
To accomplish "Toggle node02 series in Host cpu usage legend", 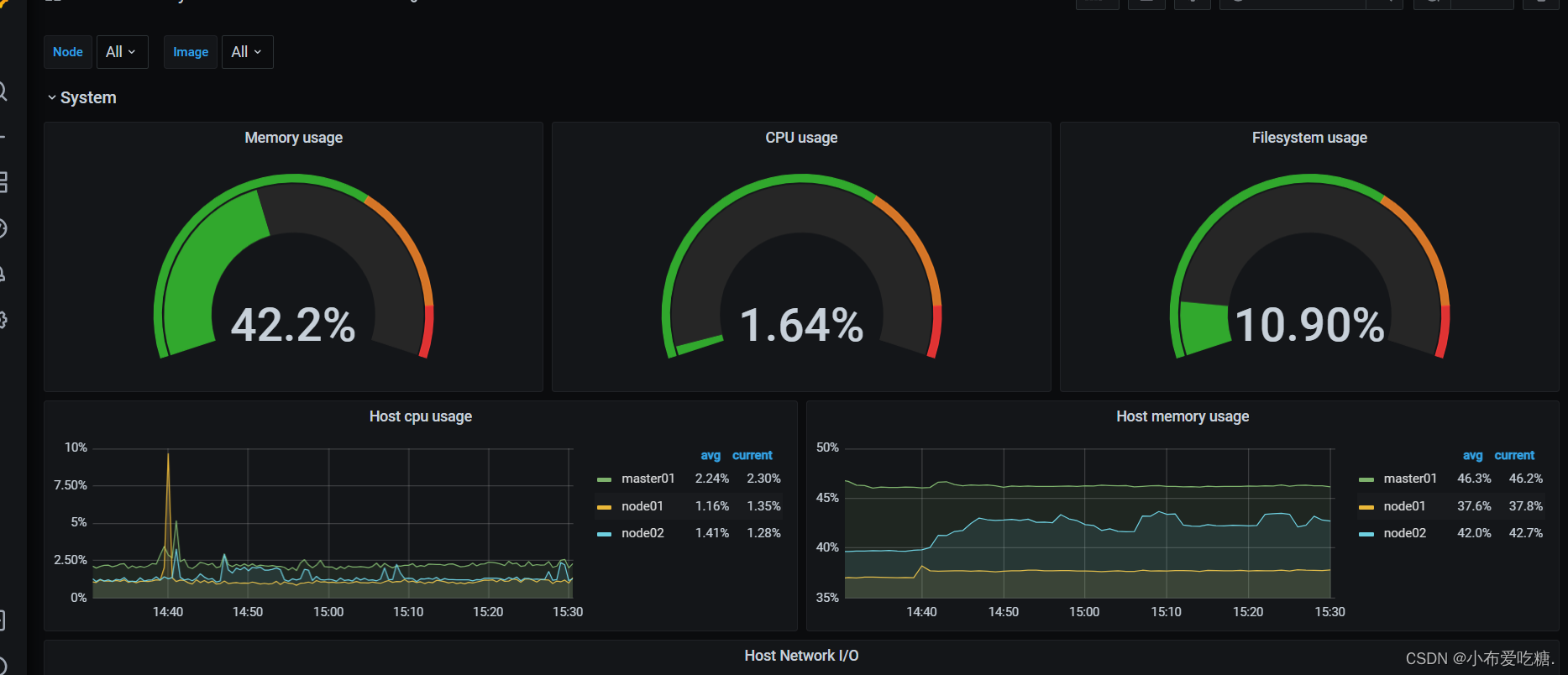I will (642, 533).
